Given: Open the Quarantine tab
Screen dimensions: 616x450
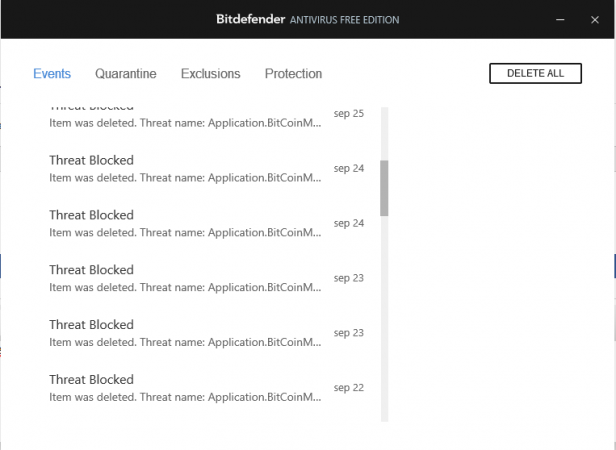Looking at the screenshot, I should coord(126,73).
